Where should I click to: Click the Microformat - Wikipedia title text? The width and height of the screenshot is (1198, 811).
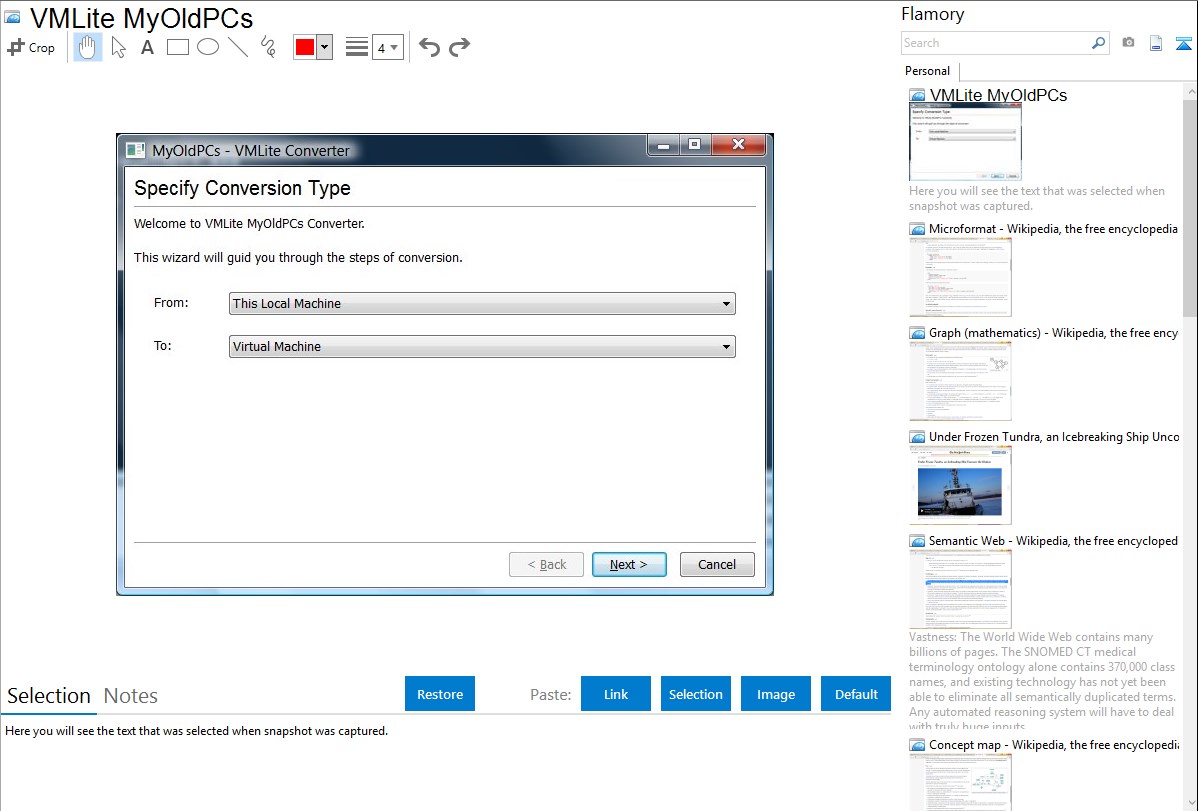click(x=1053, y=229)
